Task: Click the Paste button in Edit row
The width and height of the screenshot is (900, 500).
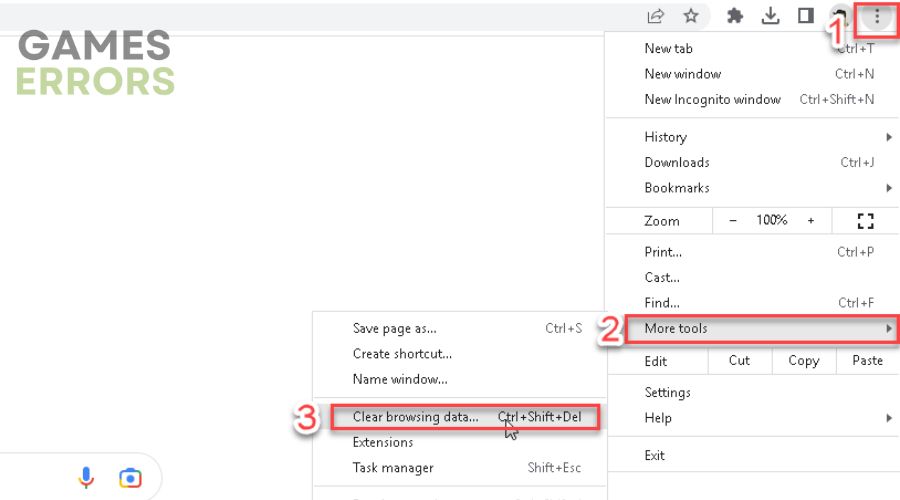Action: click(x=867, y=361)
